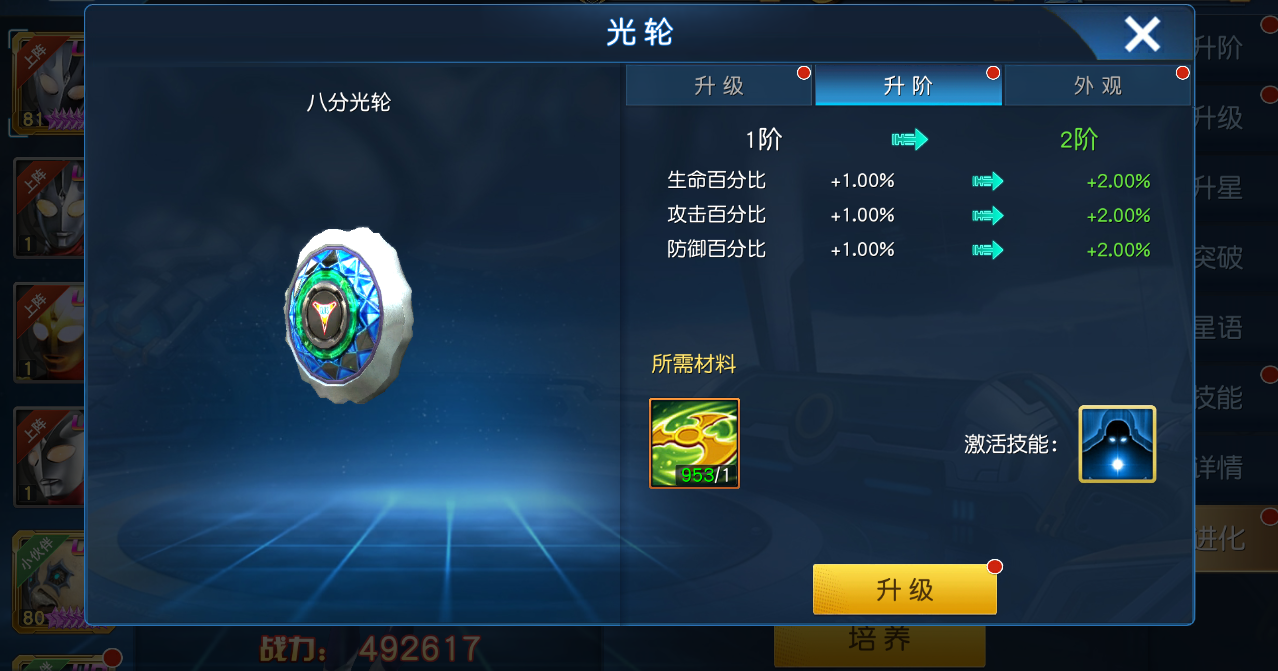The height and width of the screenshot is (671, 1278).
Task: Select the third orange hero portrait
Action: [48, 332]
